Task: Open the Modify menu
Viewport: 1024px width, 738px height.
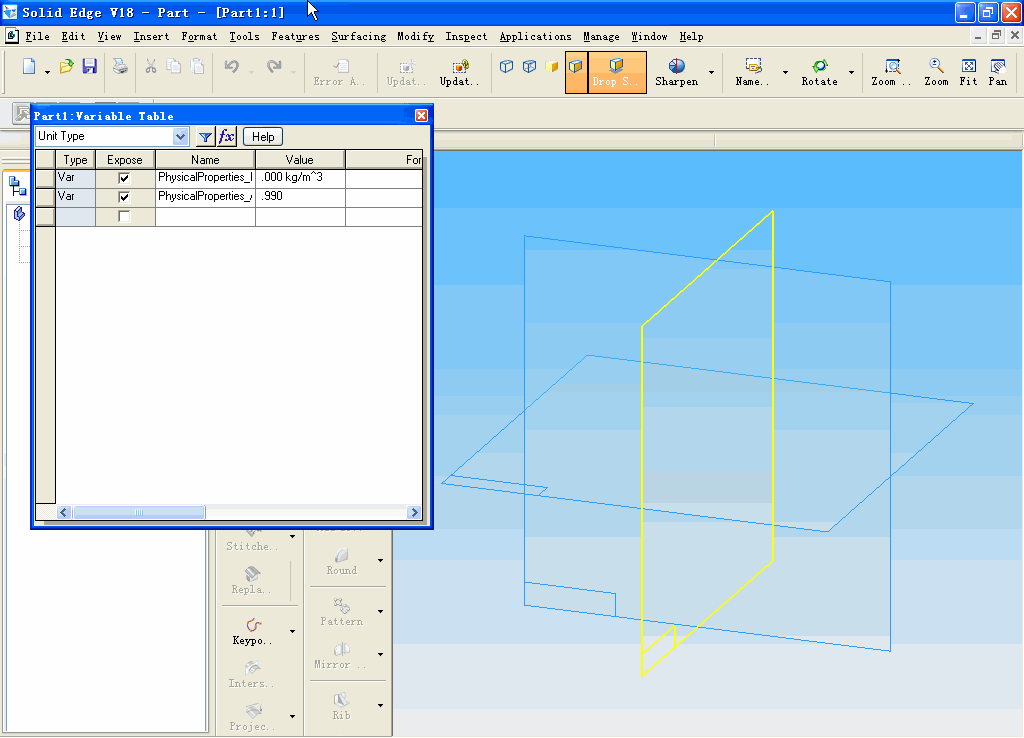Action: (x=415, y=37)
